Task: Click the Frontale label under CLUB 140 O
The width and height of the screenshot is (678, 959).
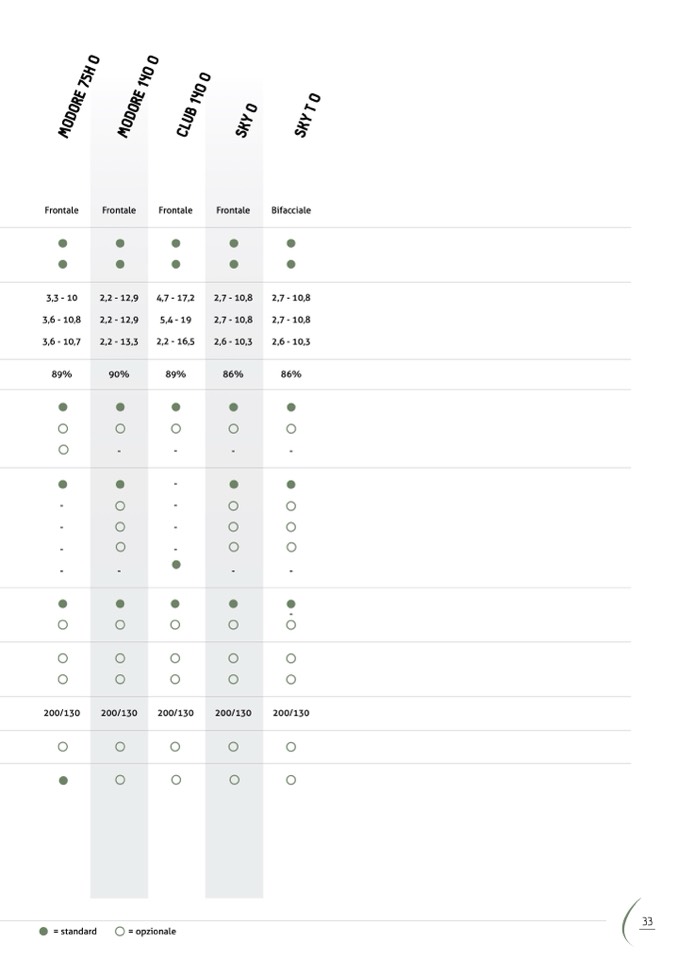Action: 175,211
